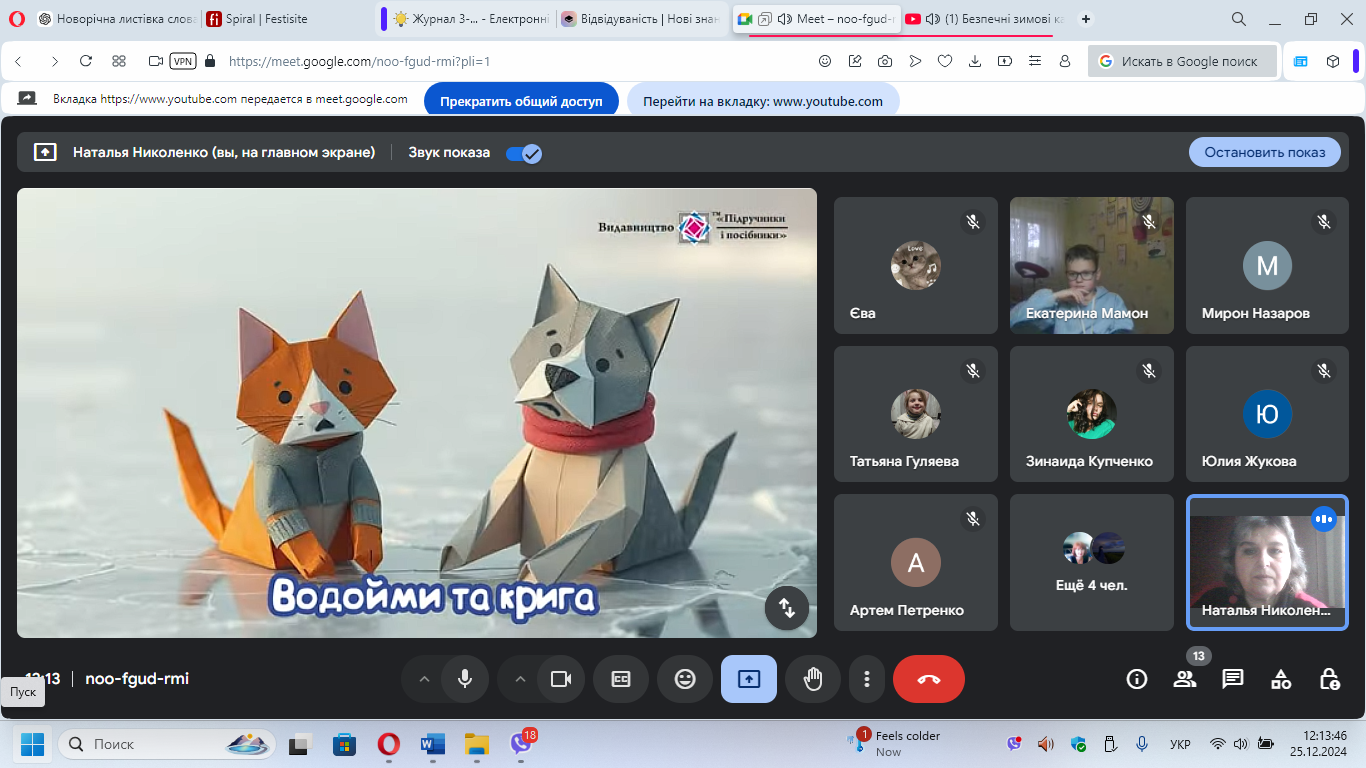Leave the call with the red hang-up button
The width and height of the screenshot is (1366, 768).
pos(929,679)
